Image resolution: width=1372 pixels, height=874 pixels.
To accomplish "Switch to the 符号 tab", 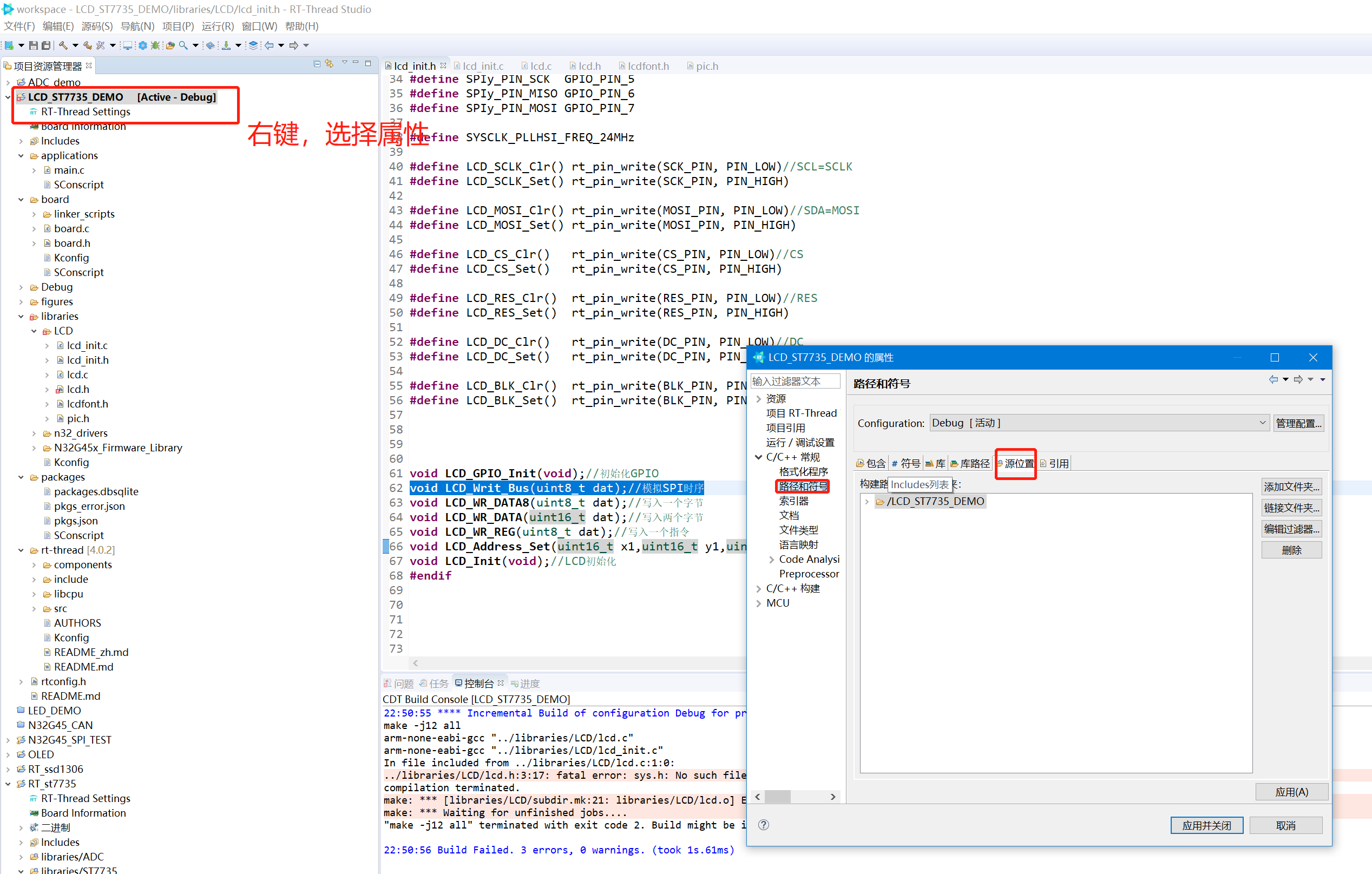I will [905, 464].
